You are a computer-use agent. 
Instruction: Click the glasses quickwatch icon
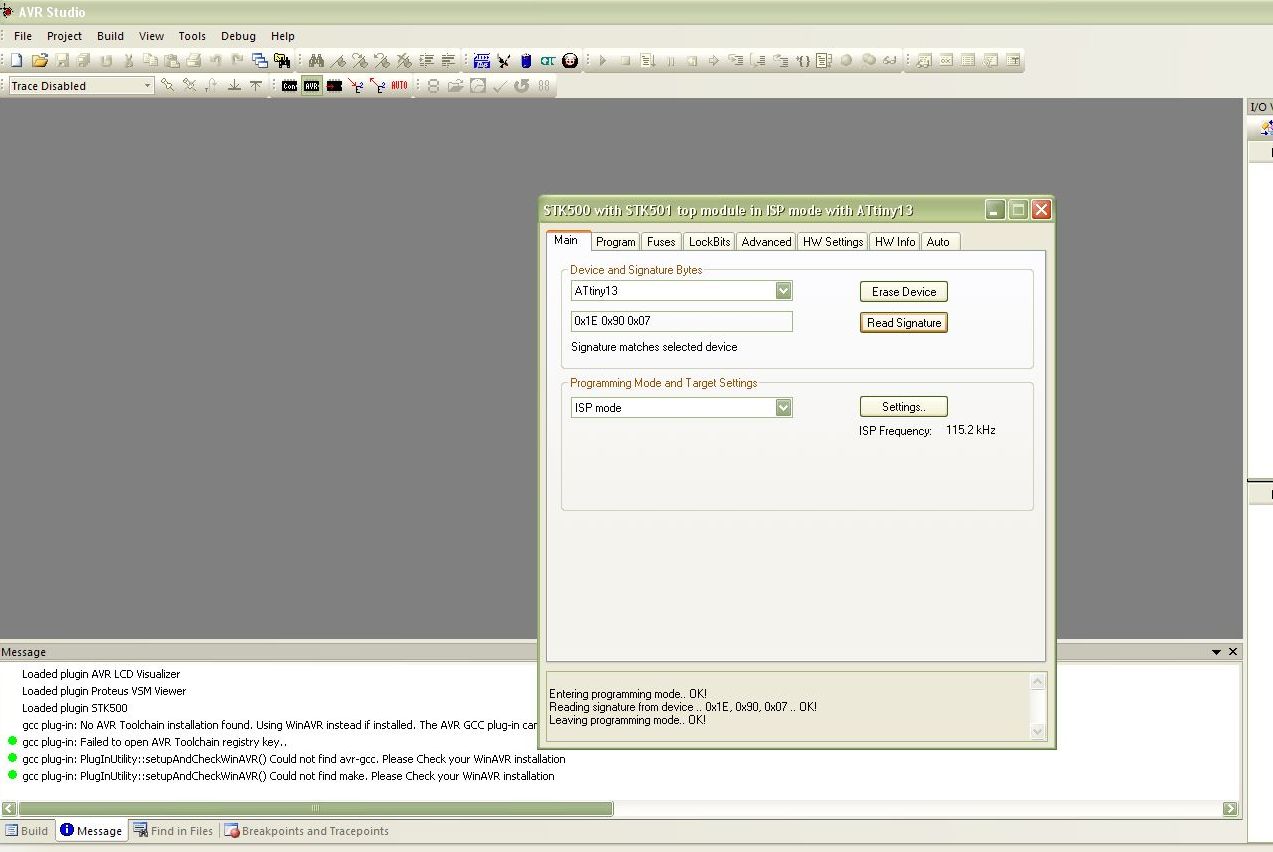click(889, 60)
